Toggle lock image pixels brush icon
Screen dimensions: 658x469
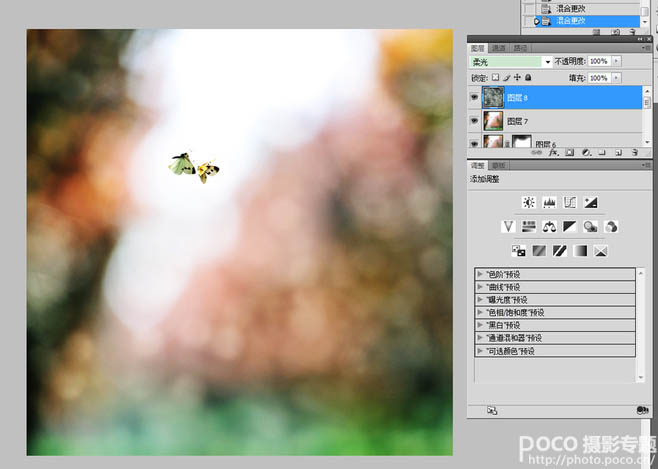coord(507,78)
